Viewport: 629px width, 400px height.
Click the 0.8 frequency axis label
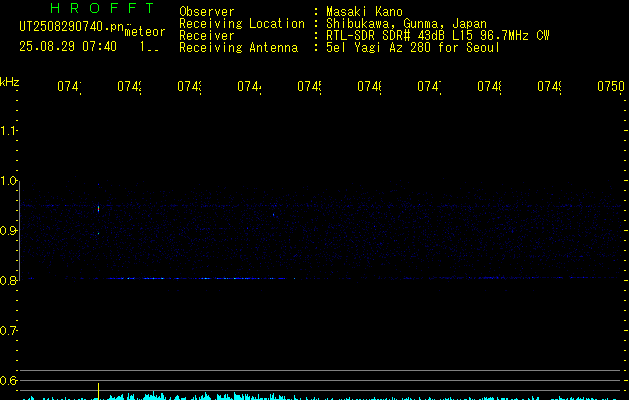click(x=8, y=280)
